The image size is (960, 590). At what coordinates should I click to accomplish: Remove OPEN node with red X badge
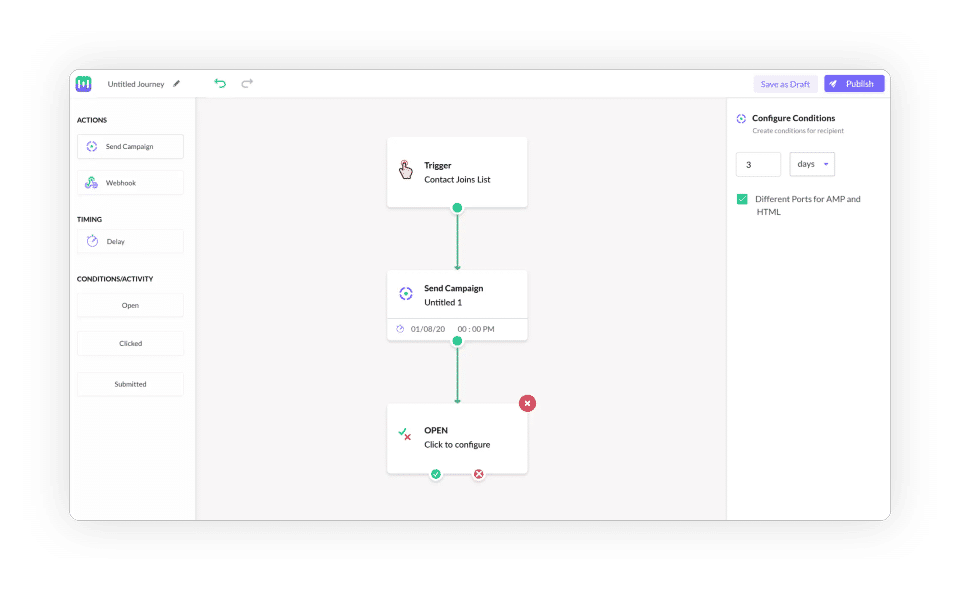[527, 403]
